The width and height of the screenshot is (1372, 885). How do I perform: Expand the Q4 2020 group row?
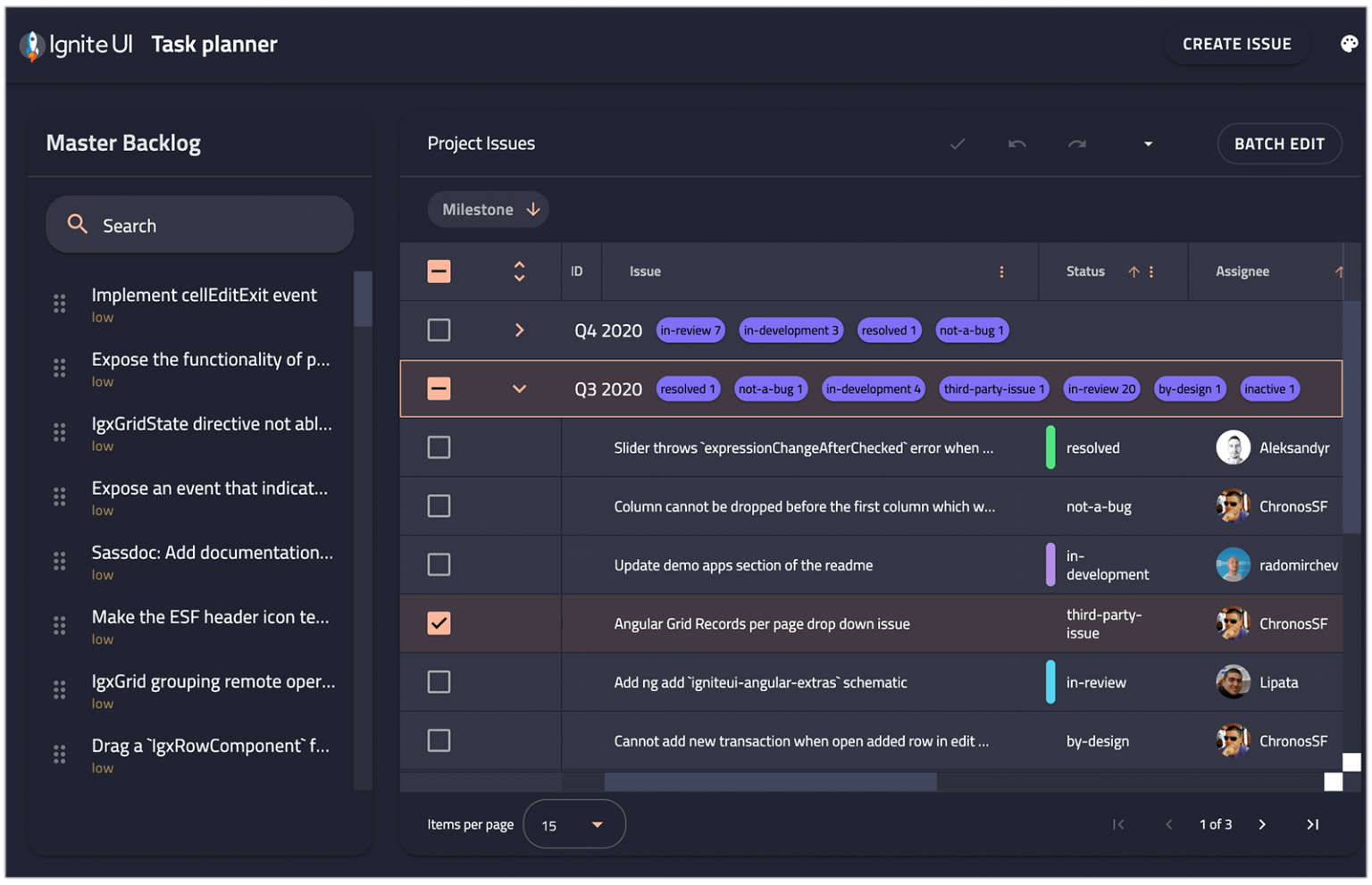(519, 330)
